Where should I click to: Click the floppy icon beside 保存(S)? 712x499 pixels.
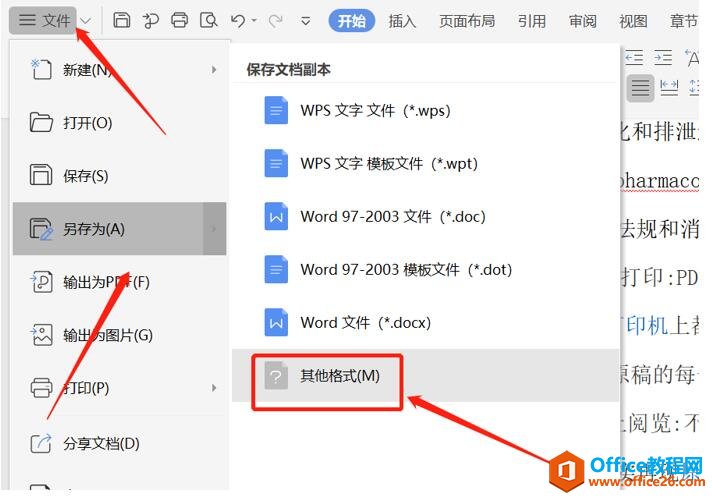pos(41,175)
